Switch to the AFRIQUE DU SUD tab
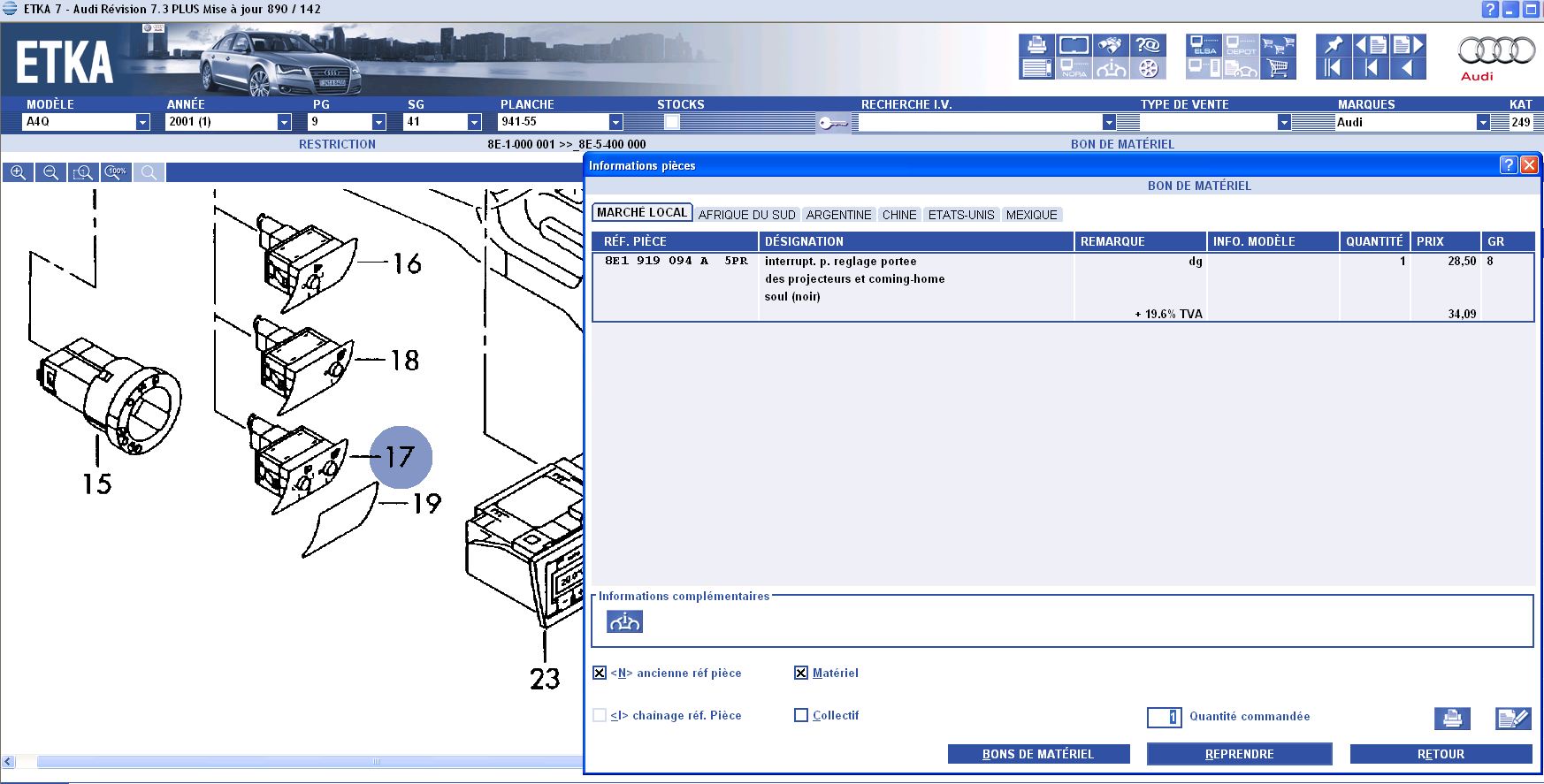Viewport: 1544px width, 784px height. (x=746, y=215)
